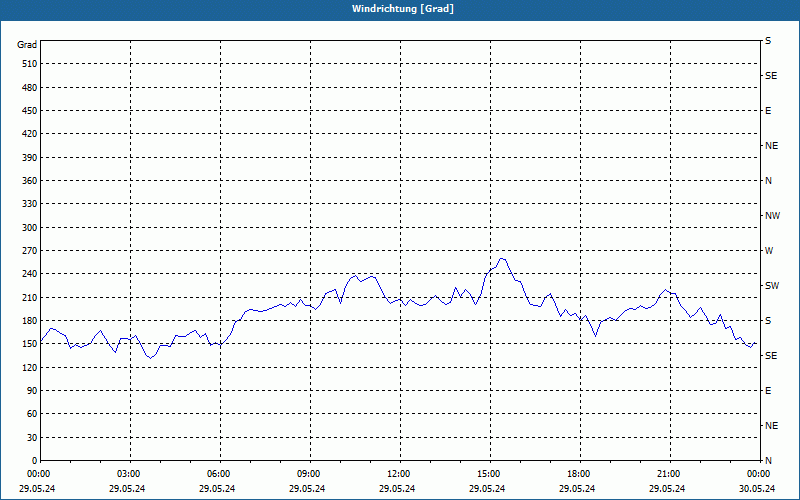Click the 21:00 time label
Screen dimensions: 800x500
(669, 473)
